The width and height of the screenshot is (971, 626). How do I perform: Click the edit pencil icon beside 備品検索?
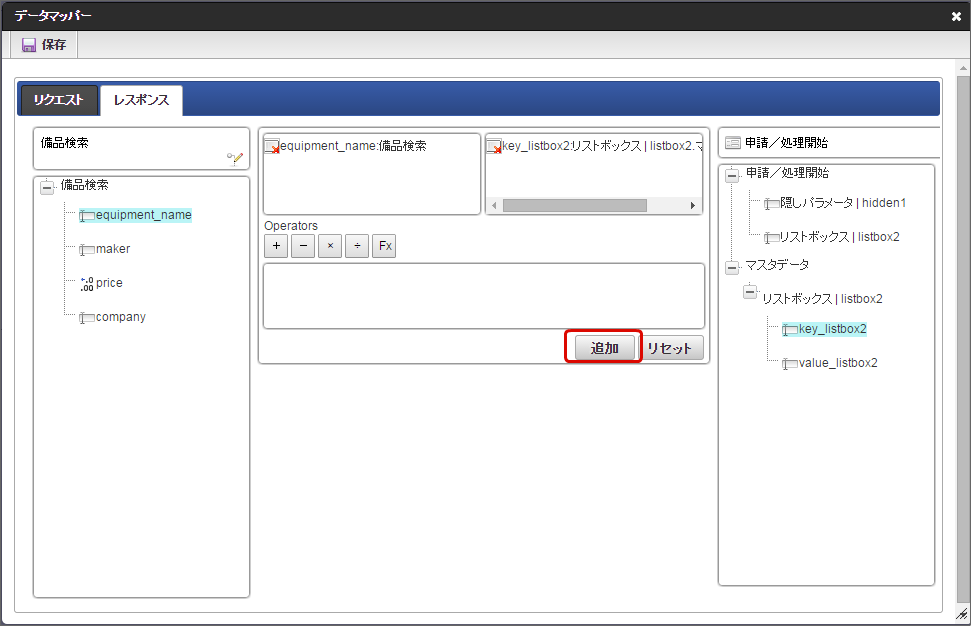tap(235, 159)
